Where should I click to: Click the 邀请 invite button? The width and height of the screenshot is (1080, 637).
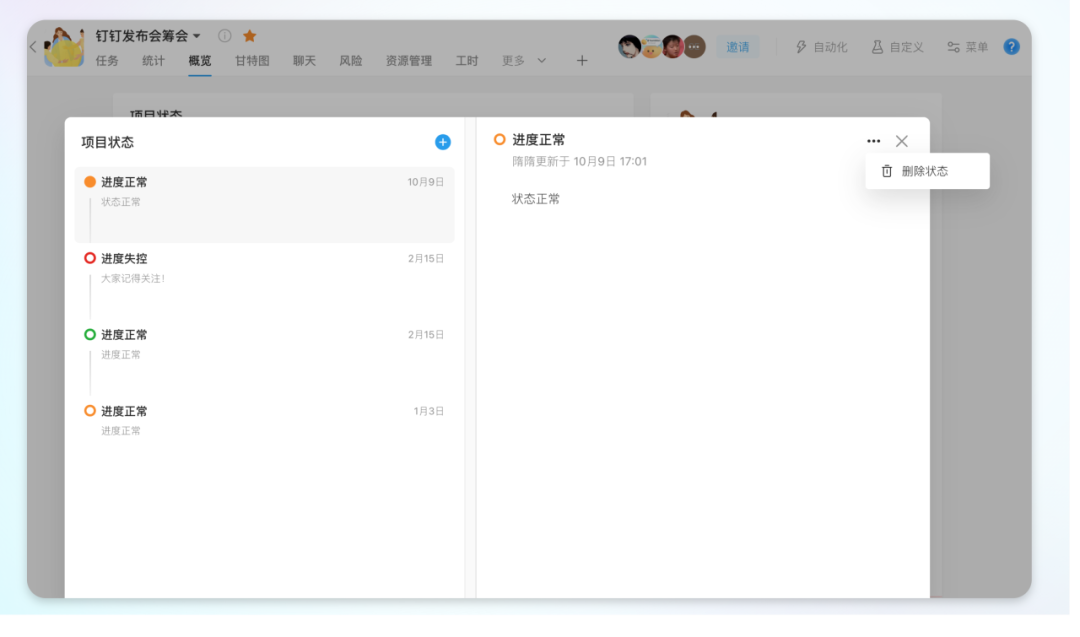pyautogui.click(x=738, y=47)
